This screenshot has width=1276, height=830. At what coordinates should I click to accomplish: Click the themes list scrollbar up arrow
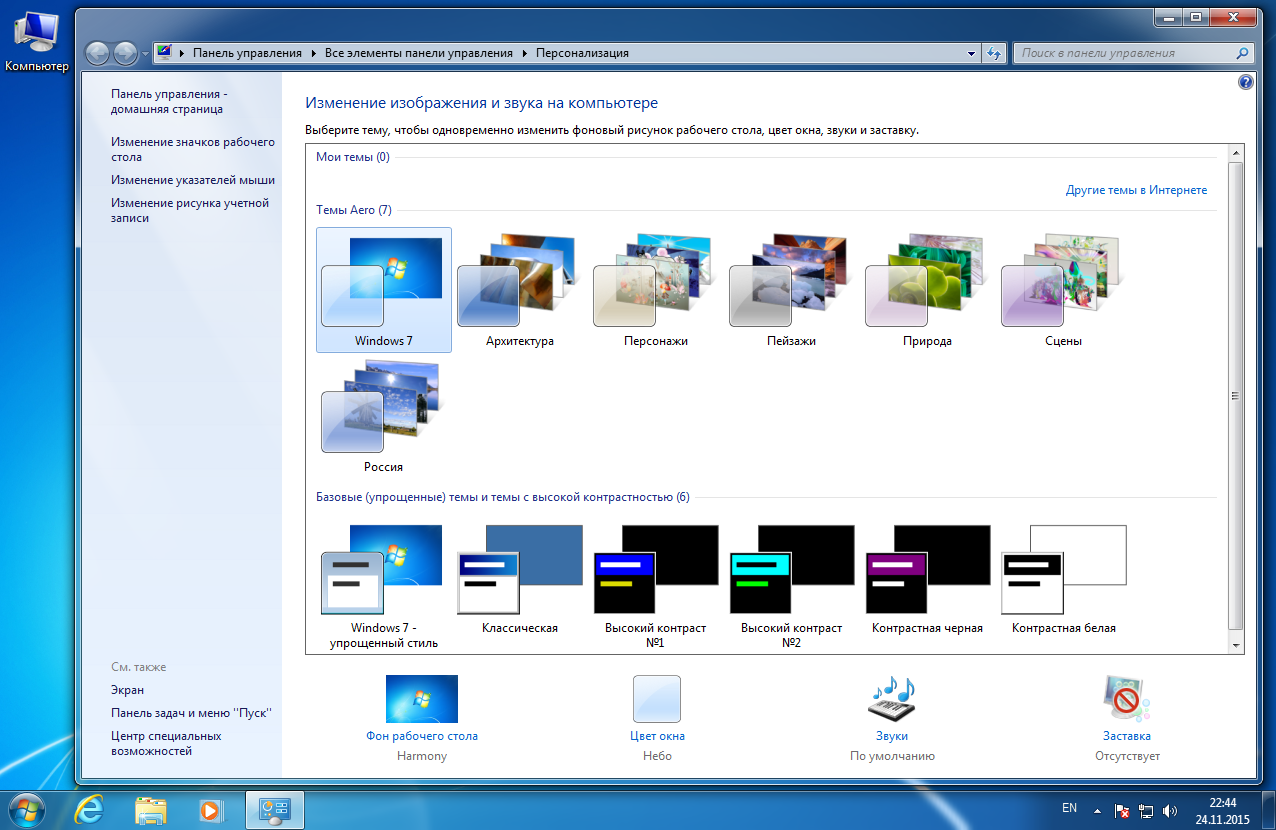coord(1235,153)
